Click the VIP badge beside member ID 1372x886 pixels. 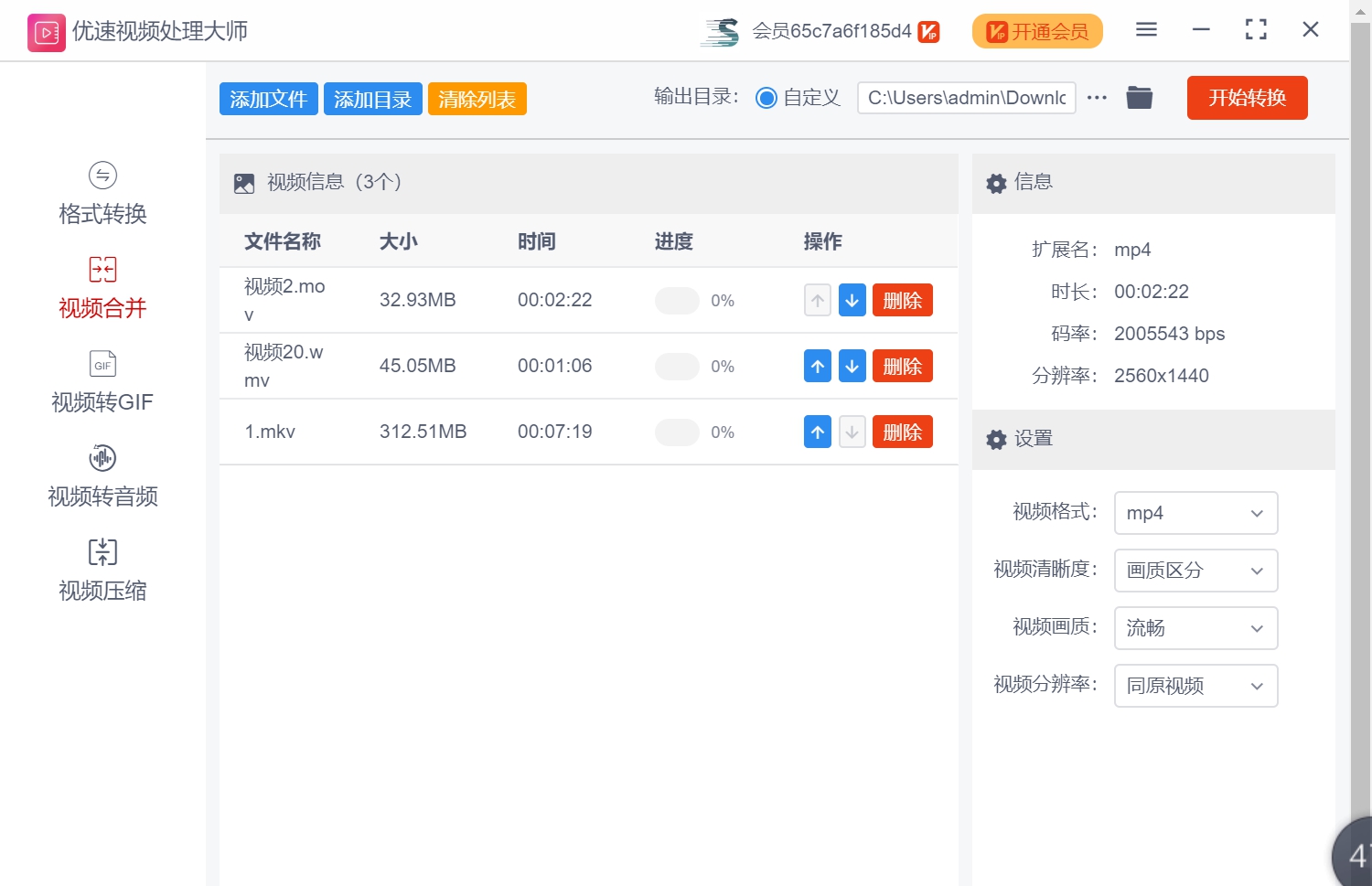point(928,32)
